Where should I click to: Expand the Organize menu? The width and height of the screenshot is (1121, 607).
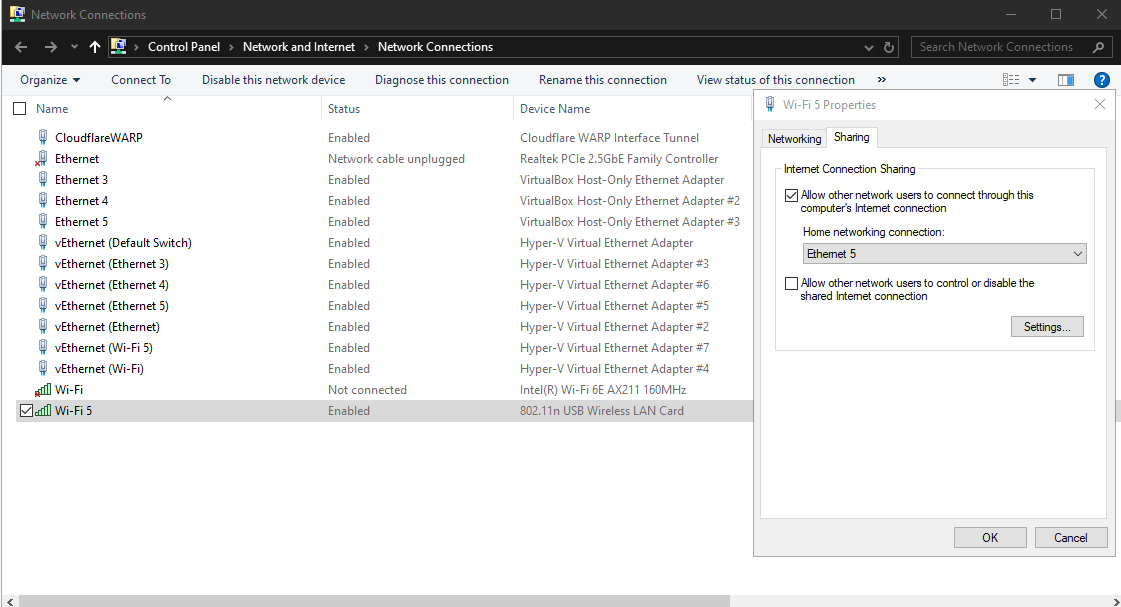point(49,80)
